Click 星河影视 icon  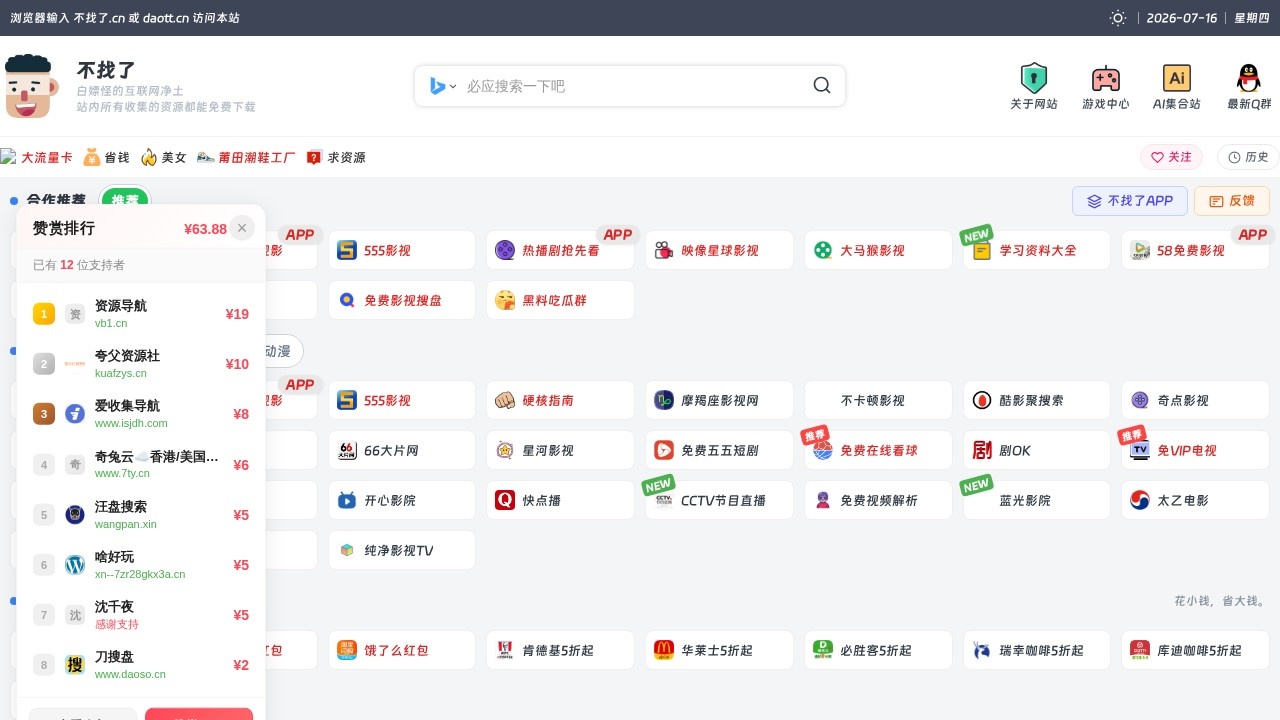point(505,450)
